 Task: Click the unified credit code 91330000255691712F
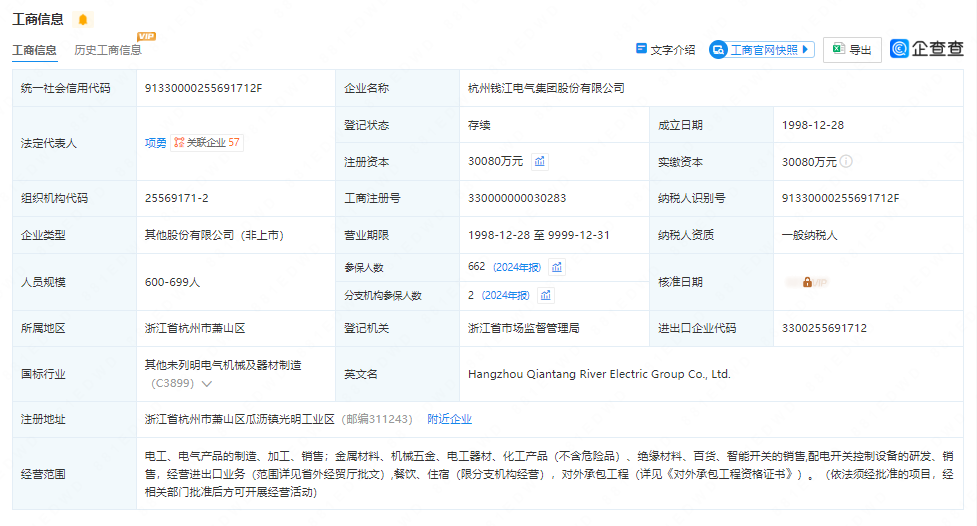click(x=203, y=88)
